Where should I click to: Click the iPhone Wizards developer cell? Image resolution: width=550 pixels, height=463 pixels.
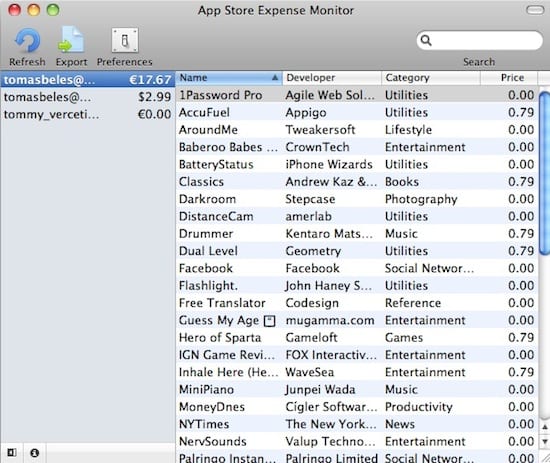coord(329,164)
